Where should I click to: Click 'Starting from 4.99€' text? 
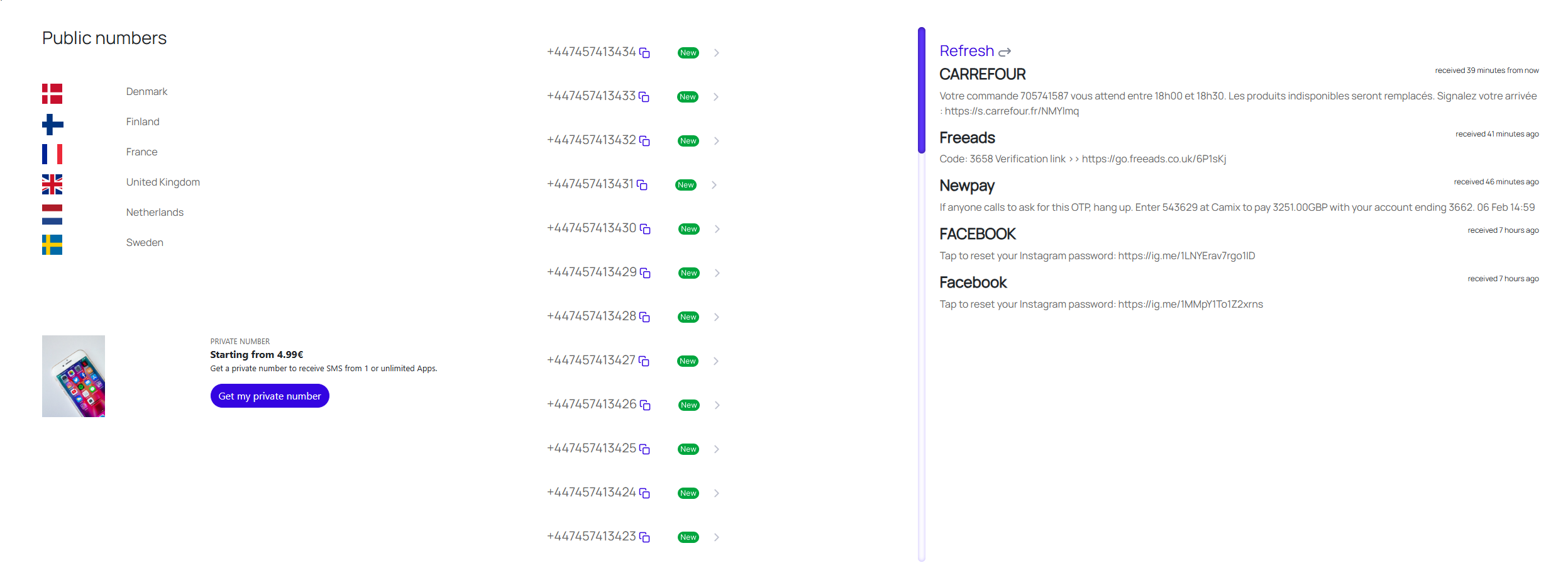point(257,355)
